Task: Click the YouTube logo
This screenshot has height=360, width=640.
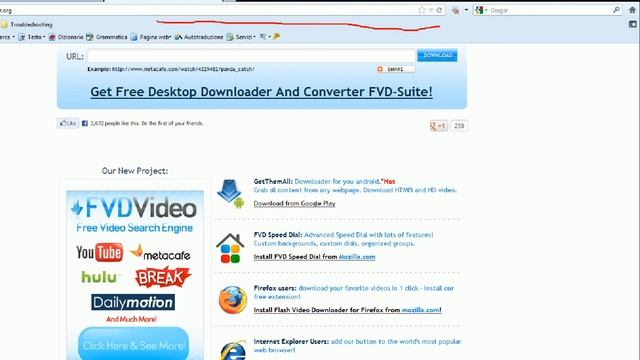Action: point(99,253)
